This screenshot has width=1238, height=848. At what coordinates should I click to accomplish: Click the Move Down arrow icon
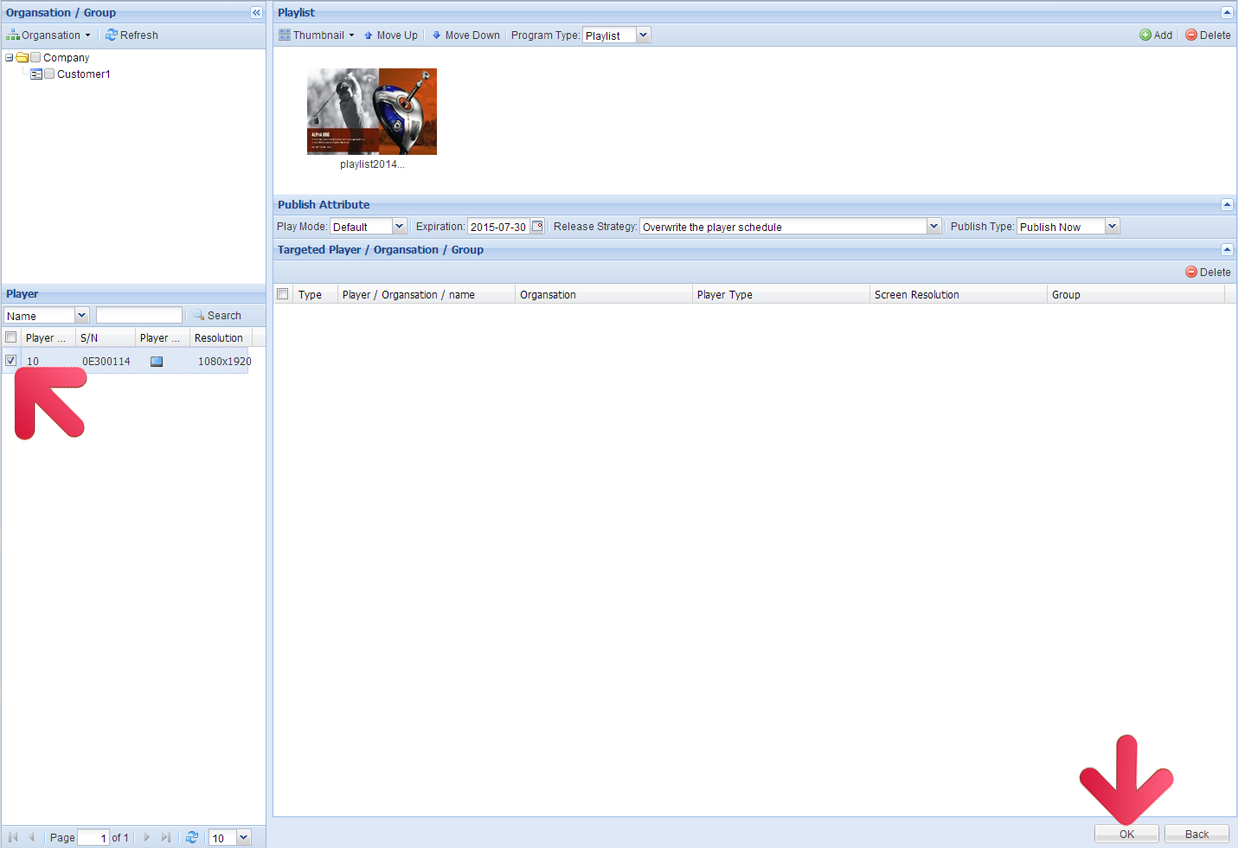[x=436, y=35]
